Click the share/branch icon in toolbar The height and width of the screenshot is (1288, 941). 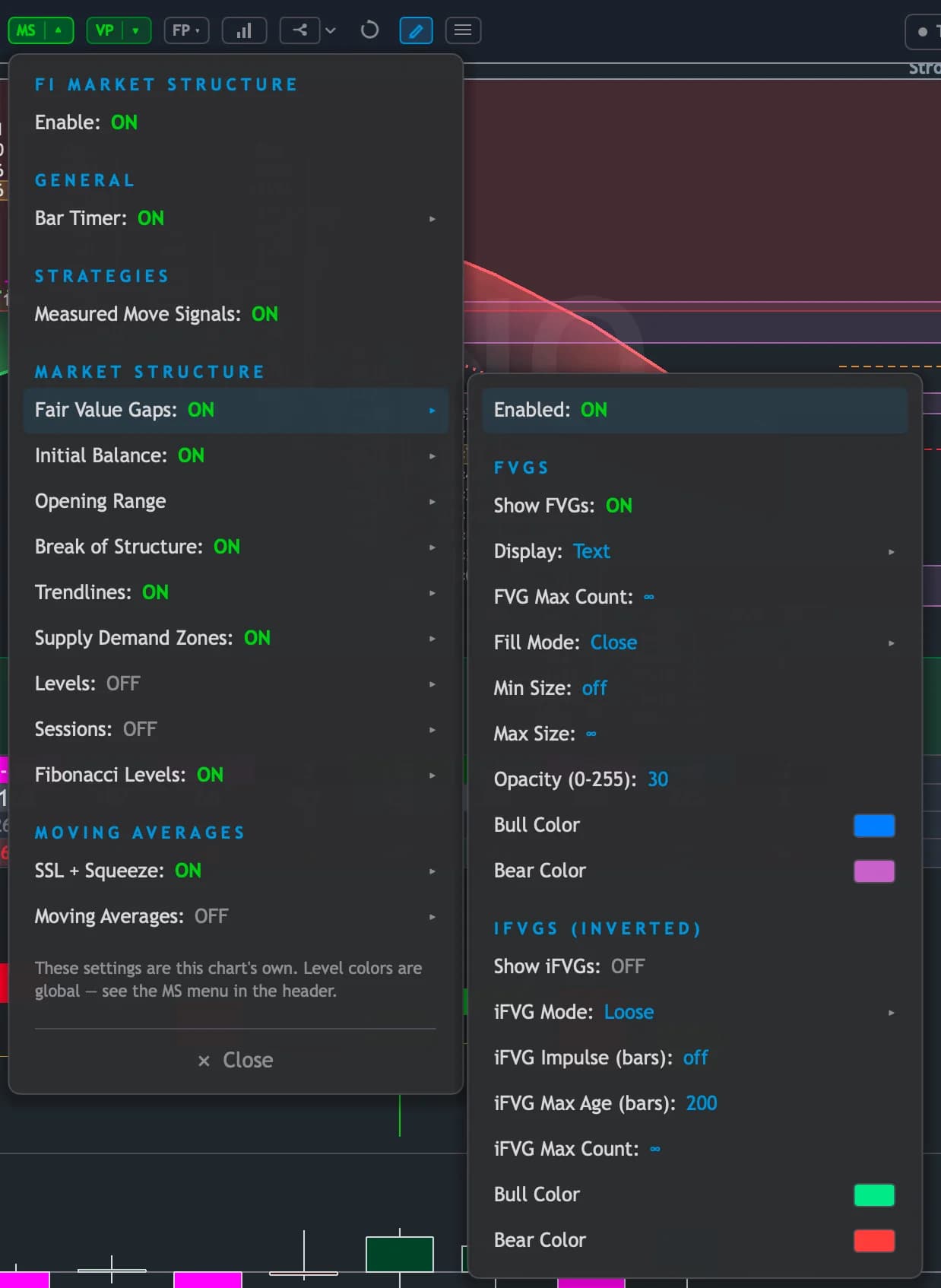[x=300, y=30]
